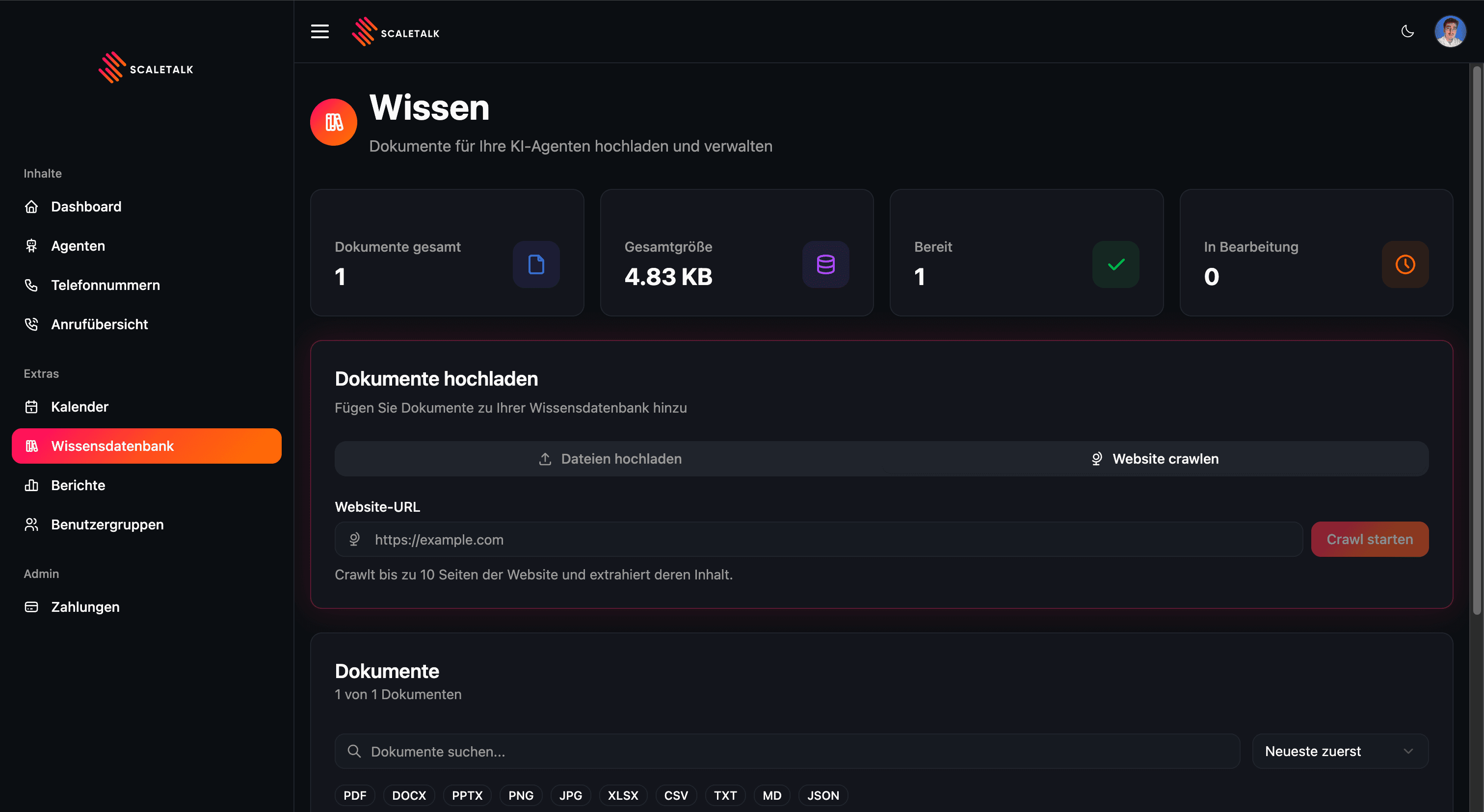Screen dimensions: 1484x812
Task: Switch to the Agenten section
Action: click(x=78, y=245)
